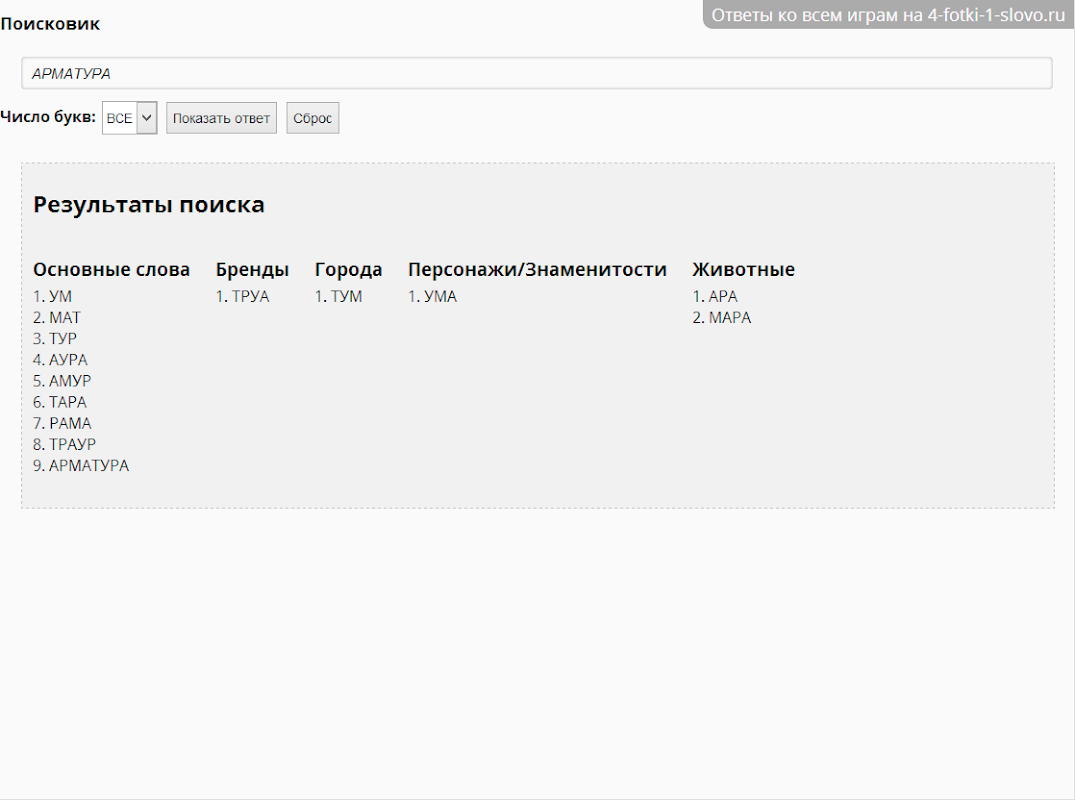Select the word ТУР in results
The height and width of the screenshot is (800, 1075).
coord(62,339)
